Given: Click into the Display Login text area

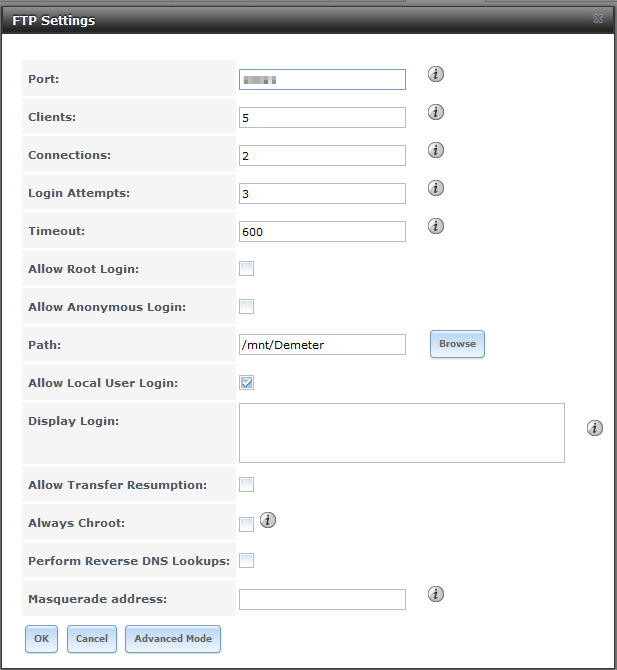Looking at the screenshot, I should coord(401,433).
